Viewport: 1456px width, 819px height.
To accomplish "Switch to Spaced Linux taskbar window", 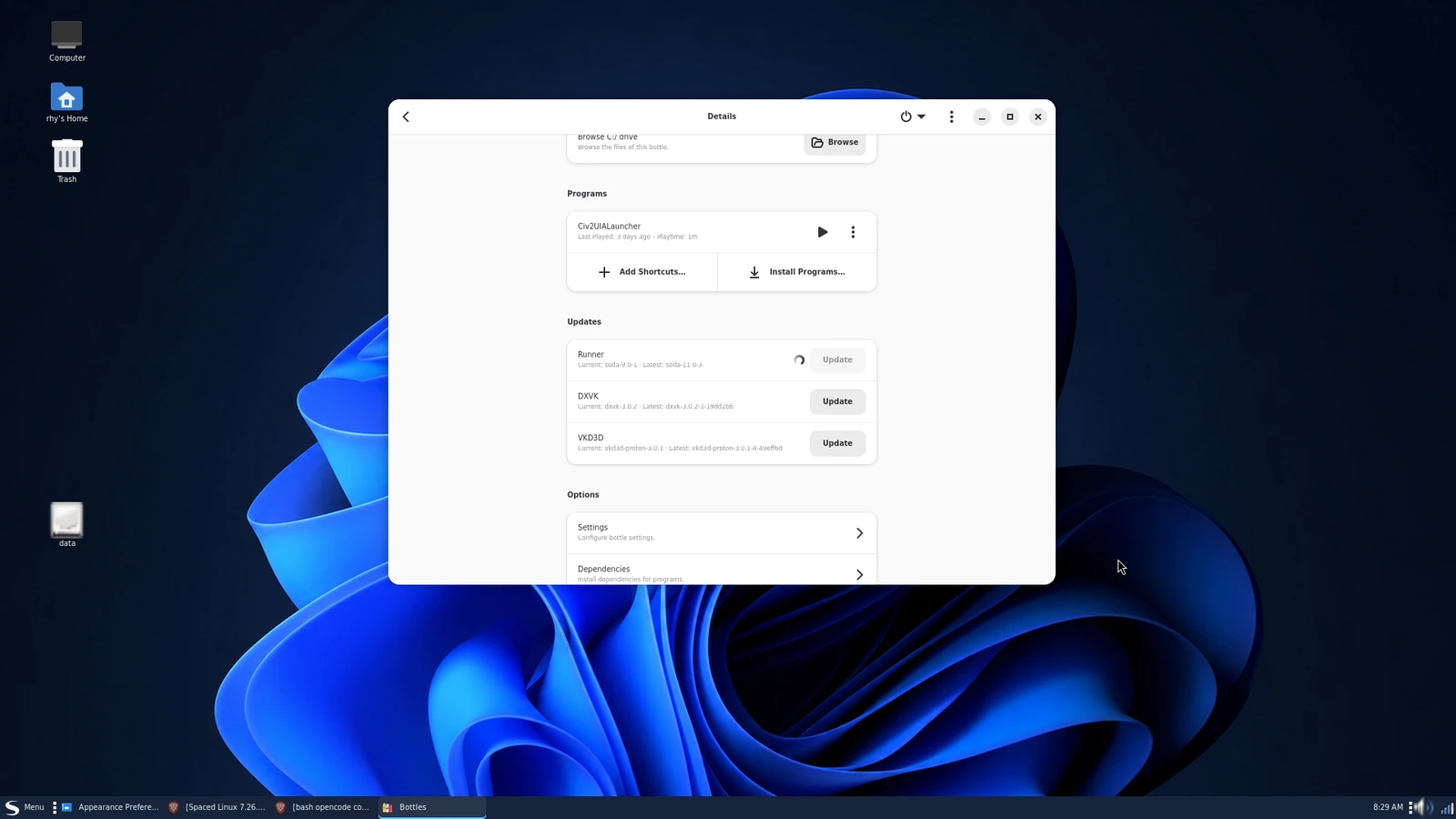I will (x=217, y=807).
